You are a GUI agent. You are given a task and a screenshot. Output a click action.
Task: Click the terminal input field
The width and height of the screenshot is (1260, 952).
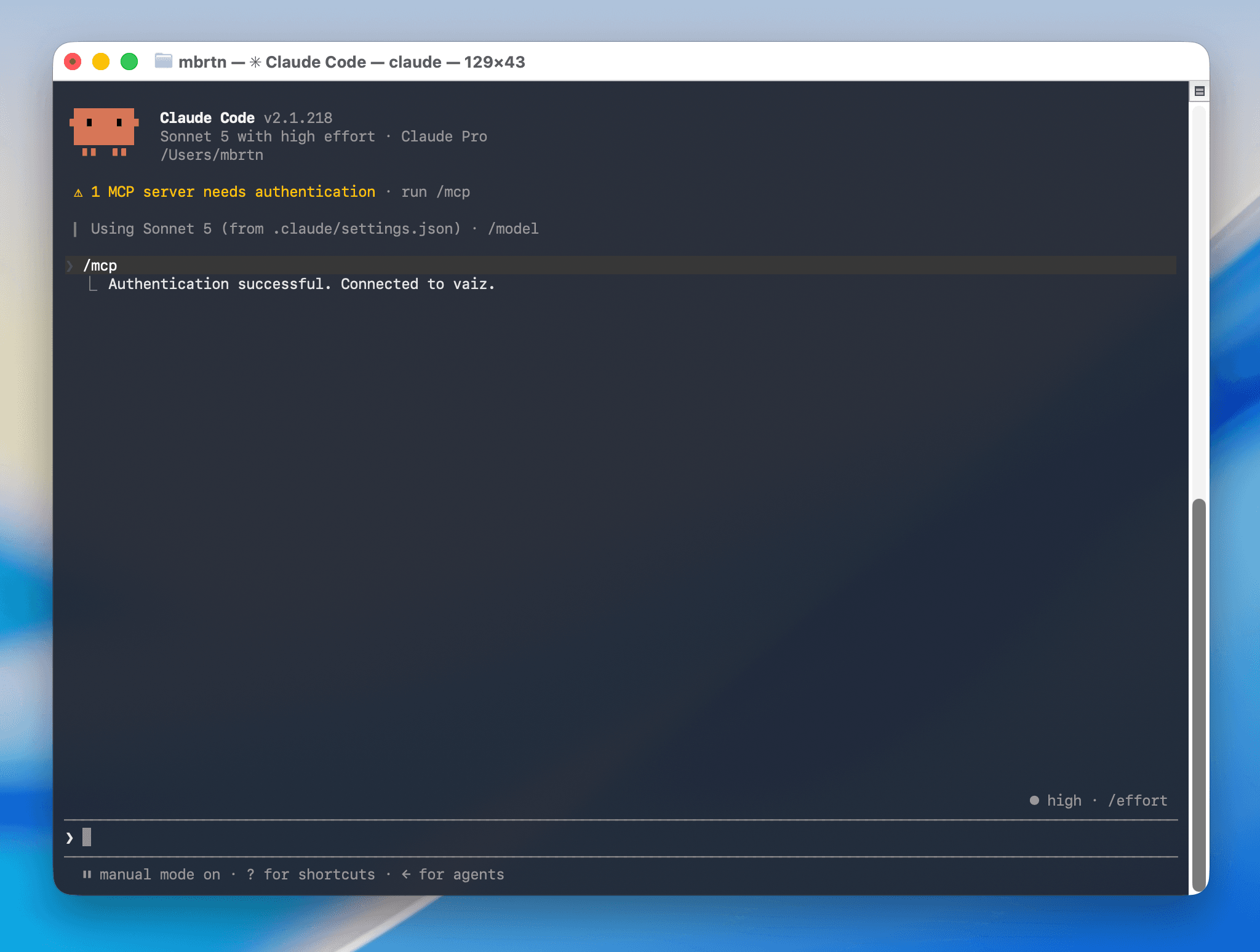click(x=621, y=838)
